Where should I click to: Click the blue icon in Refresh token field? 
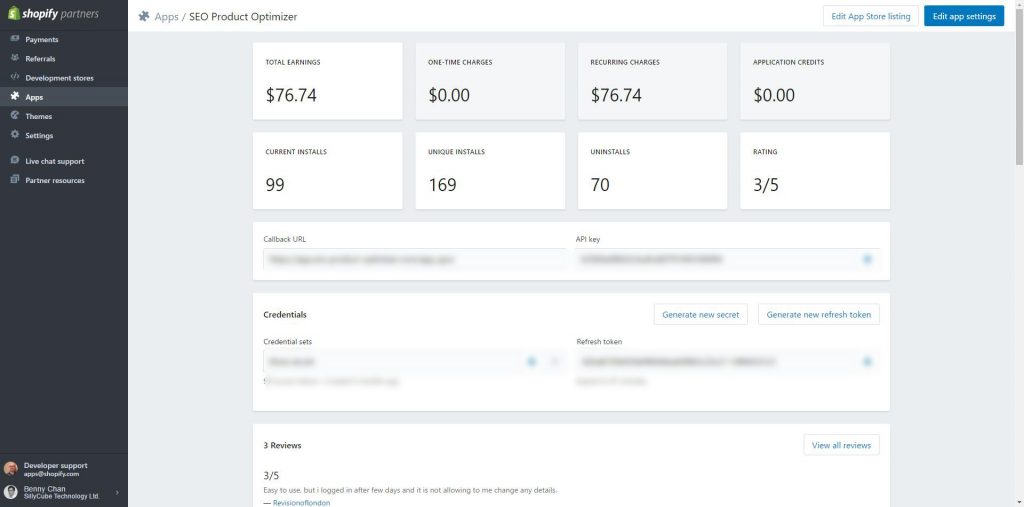pos(867,361)
